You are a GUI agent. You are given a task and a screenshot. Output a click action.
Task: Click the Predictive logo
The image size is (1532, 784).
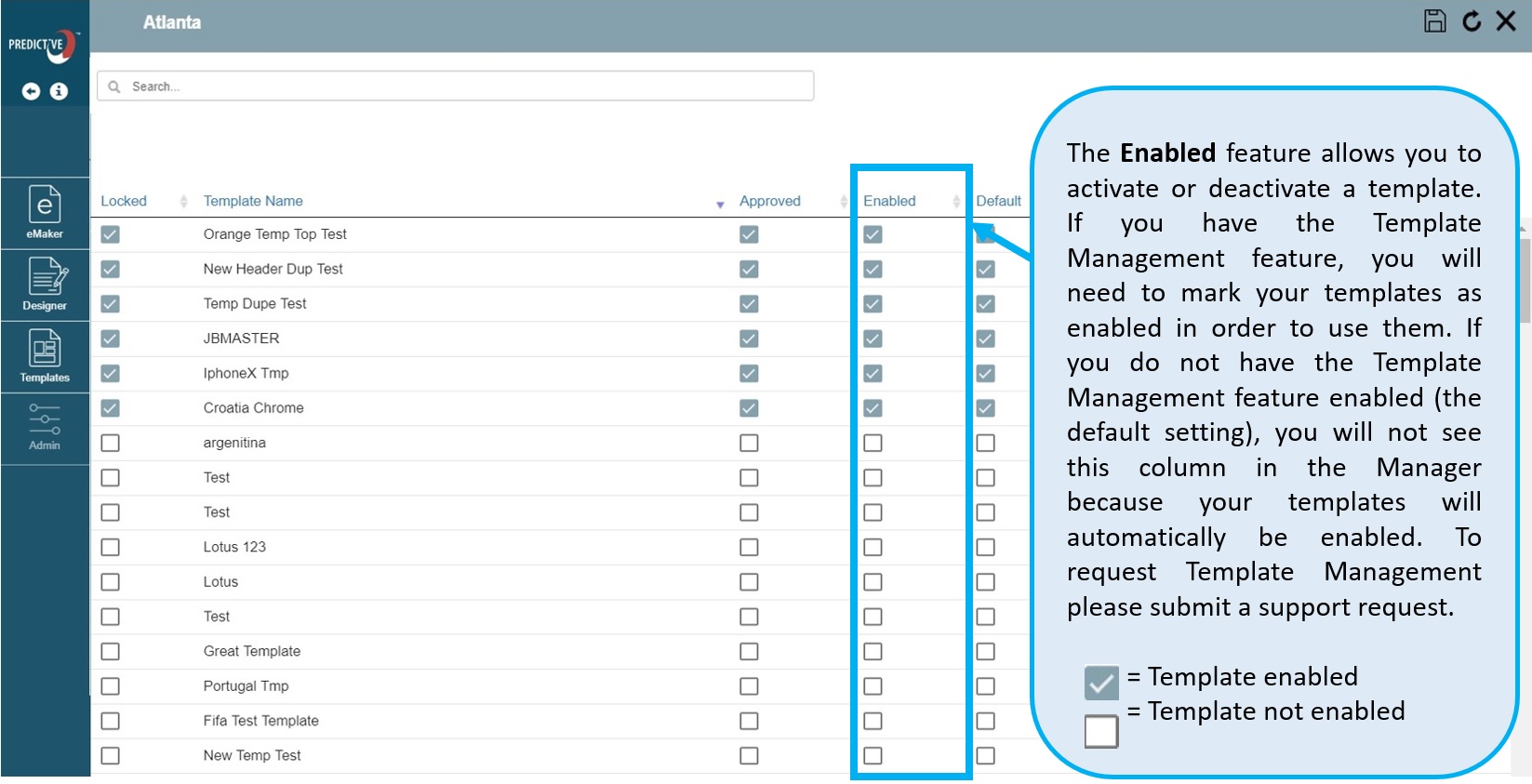(x=43, y=46)
